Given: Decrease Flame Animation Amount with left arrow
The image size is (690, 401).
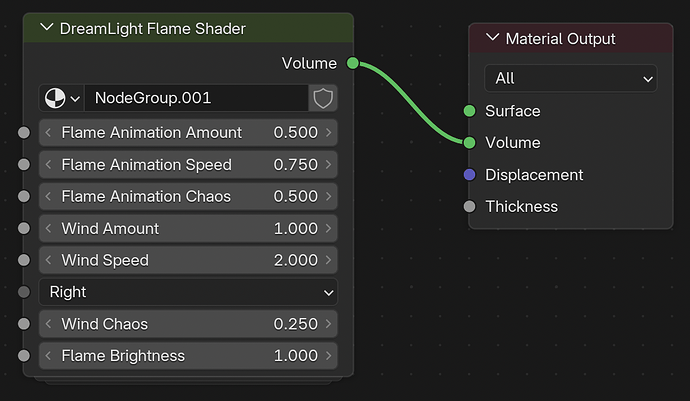Looking at the screenshot, I should [48, 132].
